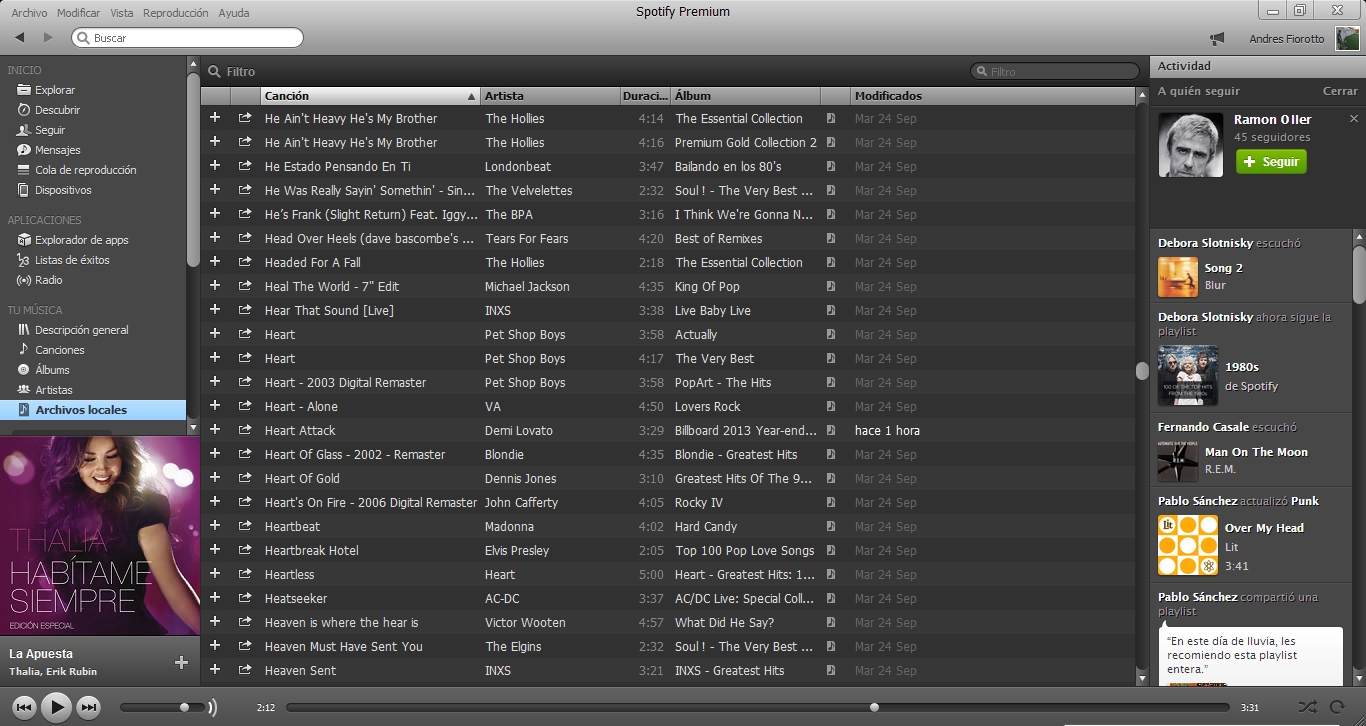Screen dimensions: 1366x726
Task: Click the song progress bar handle
Action: [x=874, y=707]
